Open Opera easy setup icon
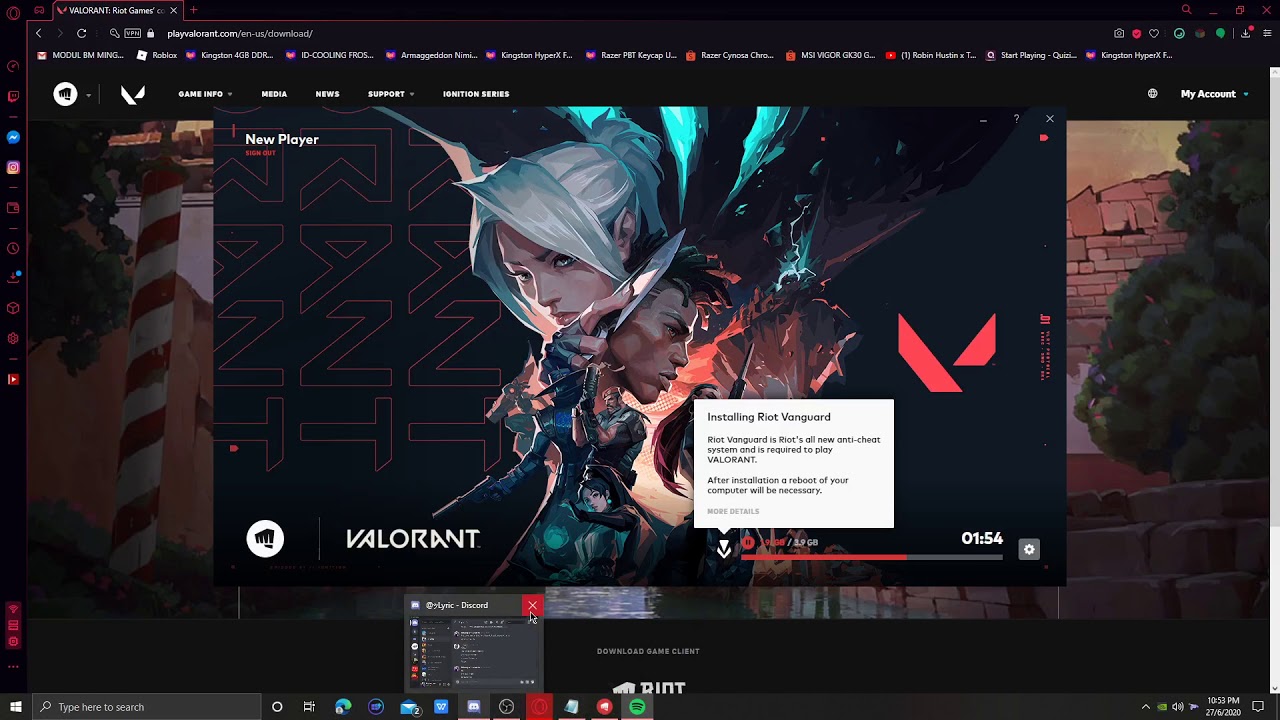The image size is (1280, 720). pos(1267,33)
